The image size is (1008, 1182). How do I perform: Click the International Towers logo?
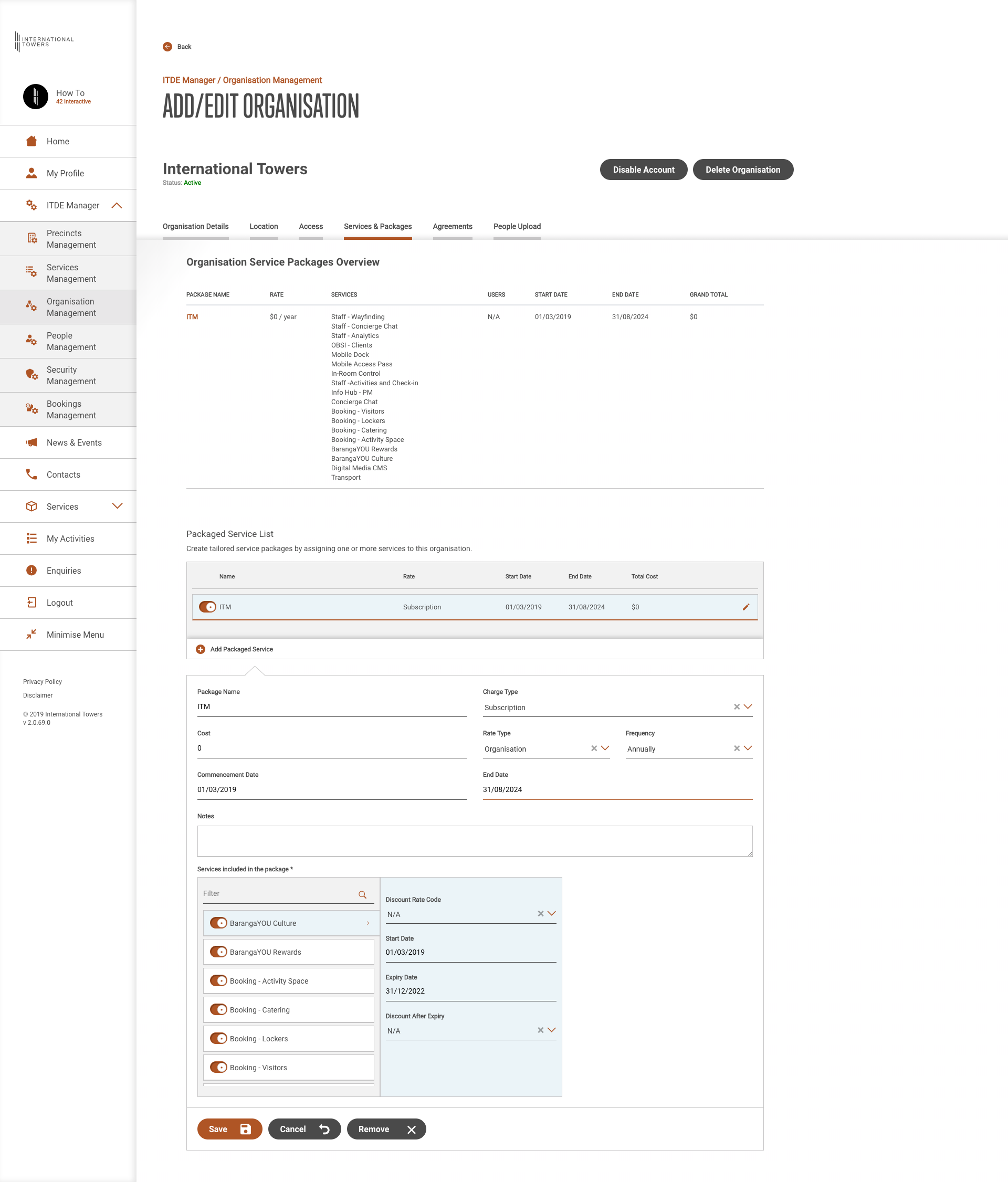(45, 41)
